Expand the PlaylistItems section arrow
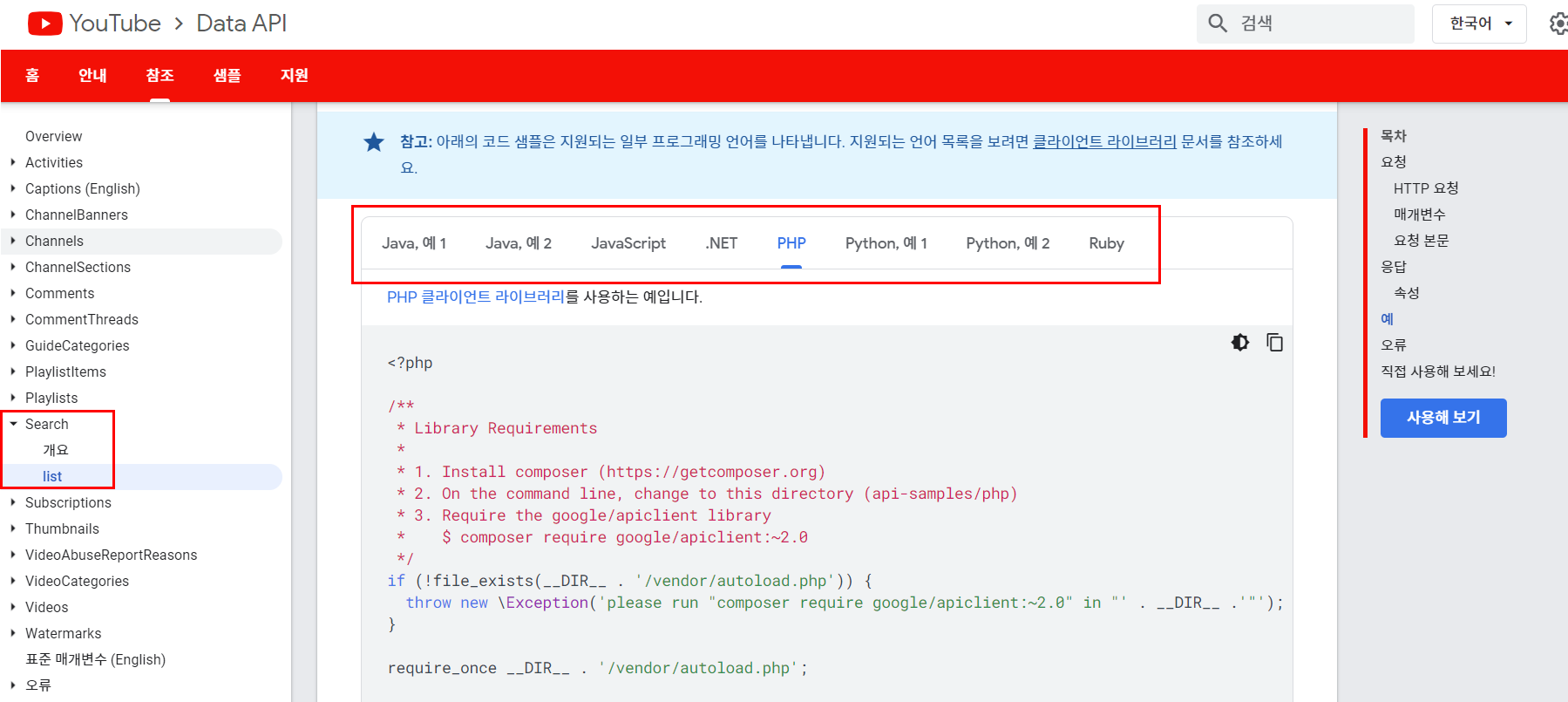The width and height of the screenshot is (1568, 702). pos(13,371)
